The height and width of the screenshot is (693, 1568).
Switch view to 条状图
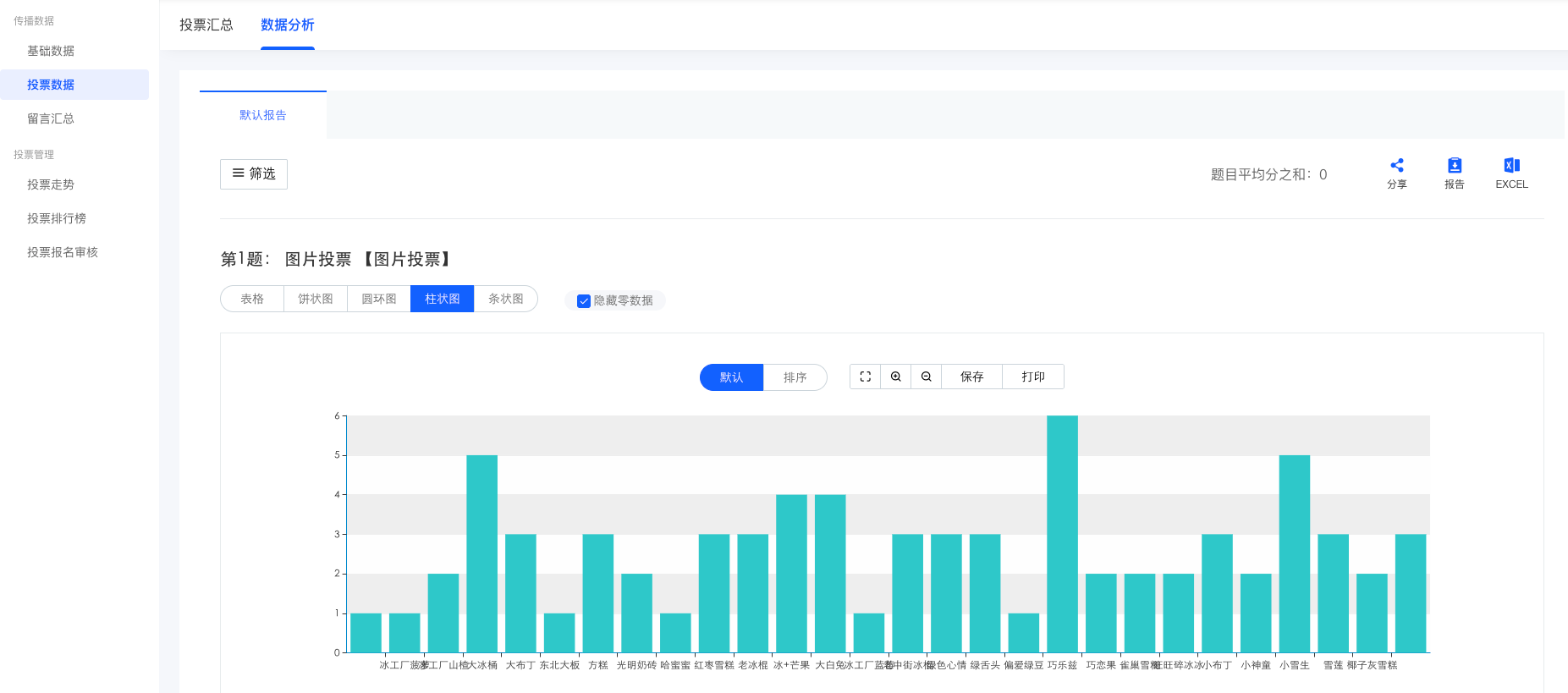coord(505,299)
